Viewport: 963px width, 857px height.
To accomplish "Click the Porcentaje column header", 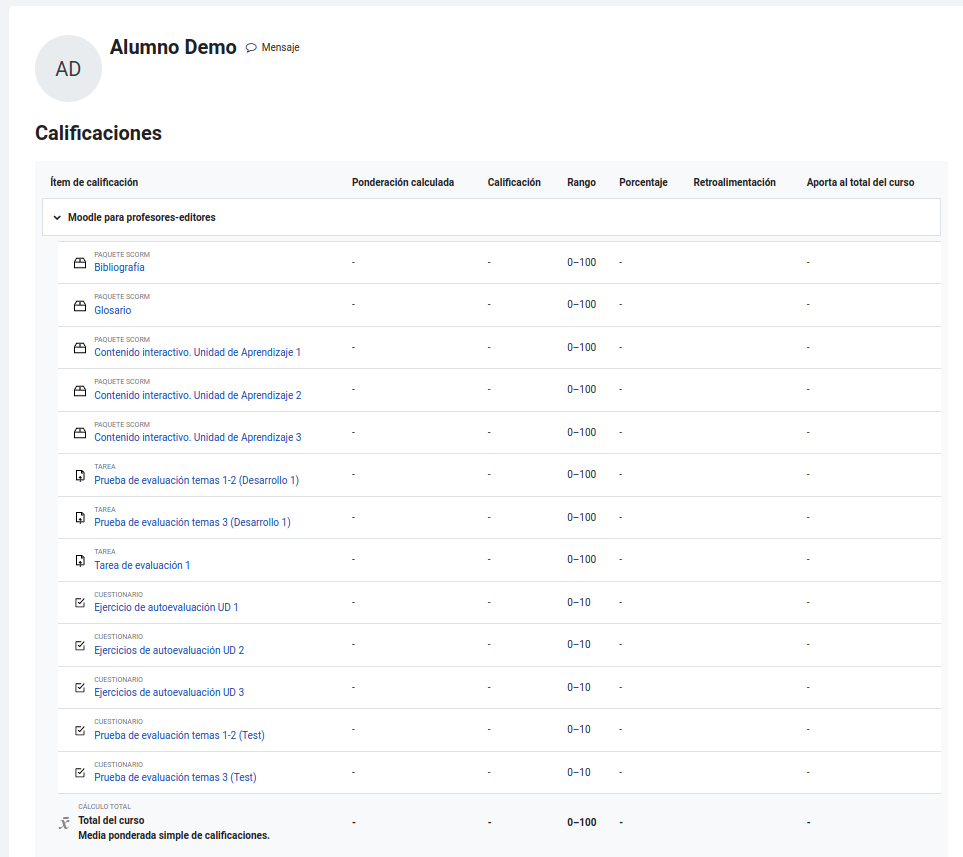I will point(643,182).
